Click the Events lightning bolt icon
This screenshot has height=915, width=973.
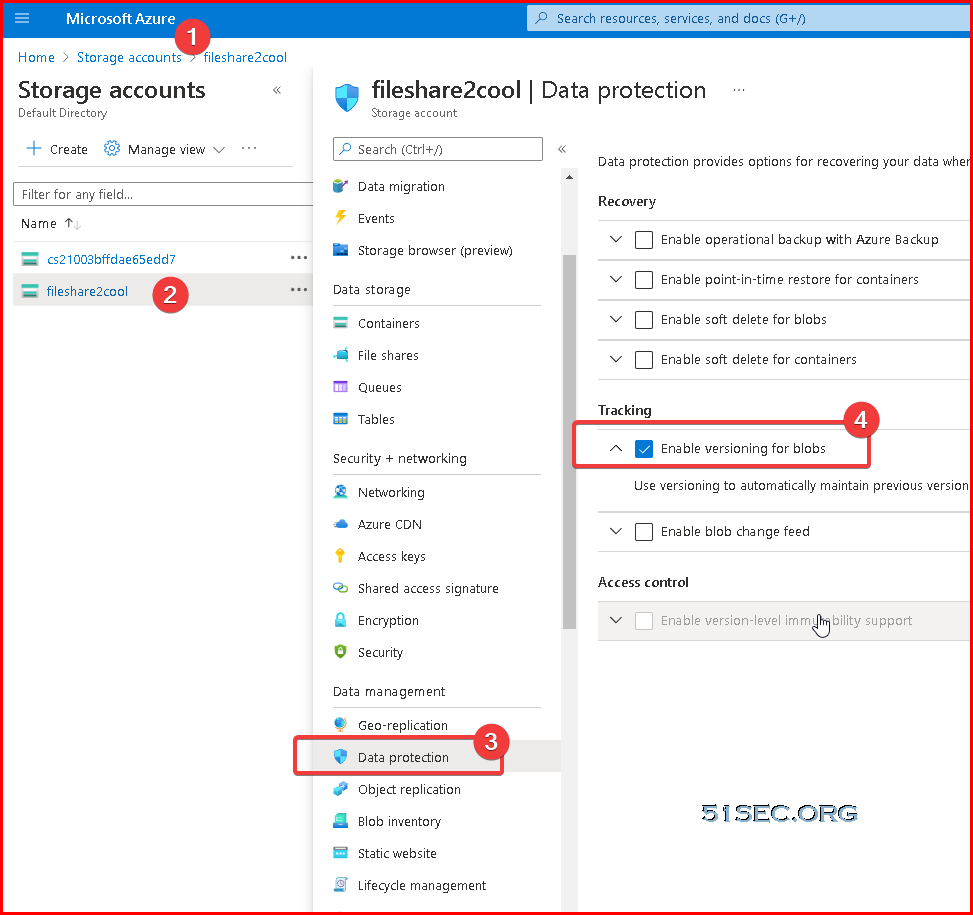(x=340, y=218)
